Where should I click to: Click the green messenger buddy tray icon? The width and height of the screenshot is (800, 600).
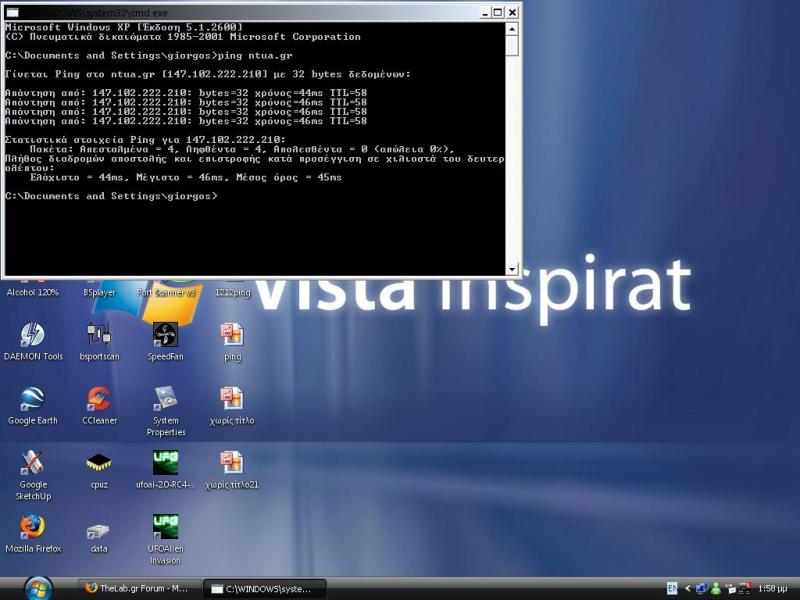coord(716,589)
